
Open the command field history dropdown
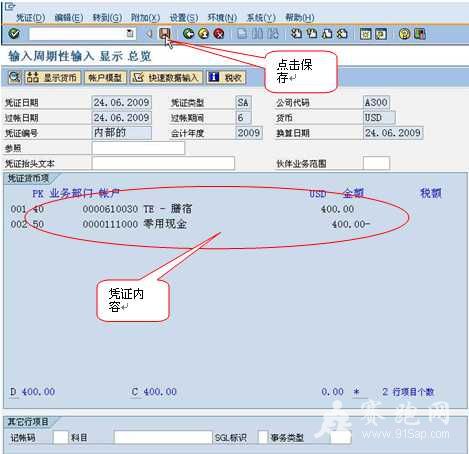click(x=130, y=34)
